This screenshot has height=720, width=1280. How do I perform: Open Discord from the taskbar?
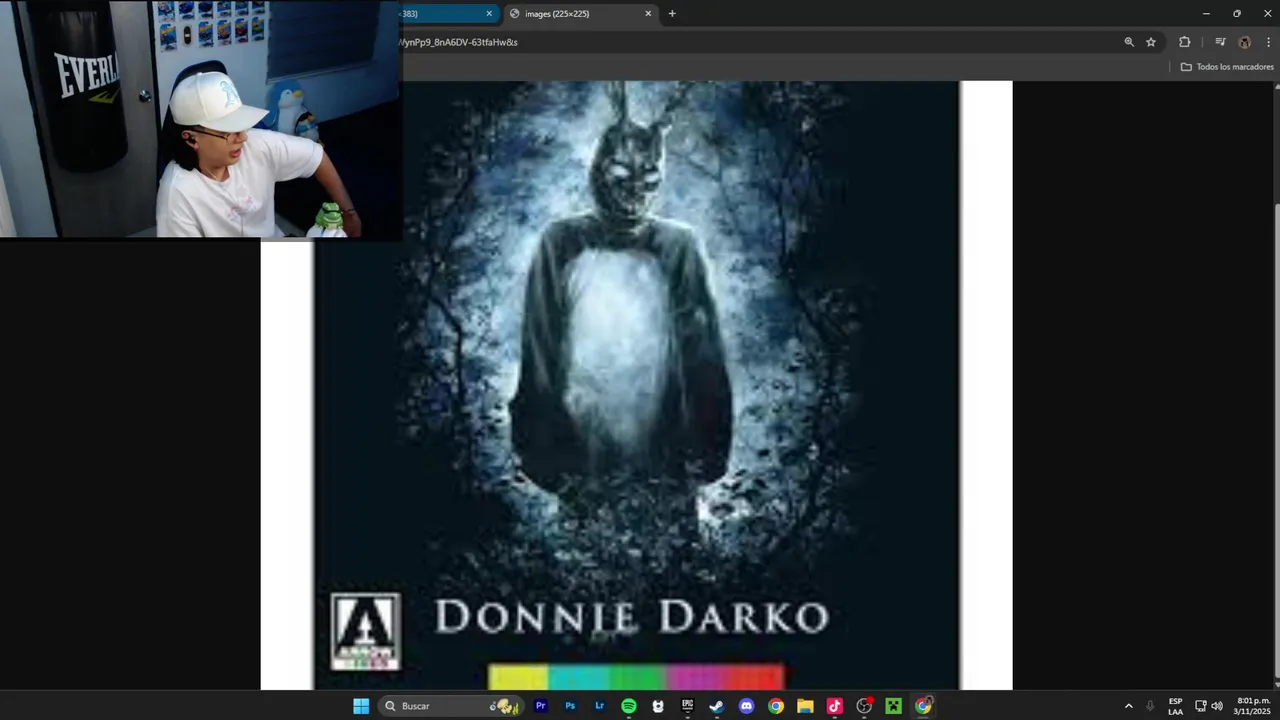(746, 706)
